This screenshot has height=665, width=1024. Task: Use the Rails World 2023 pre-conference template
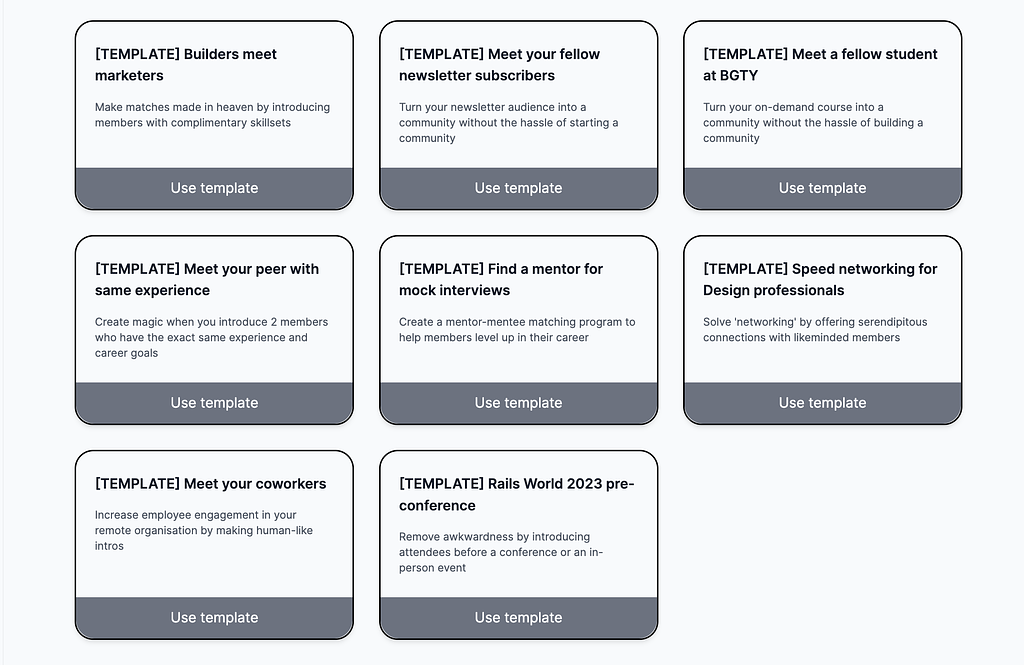pos(519,618)
